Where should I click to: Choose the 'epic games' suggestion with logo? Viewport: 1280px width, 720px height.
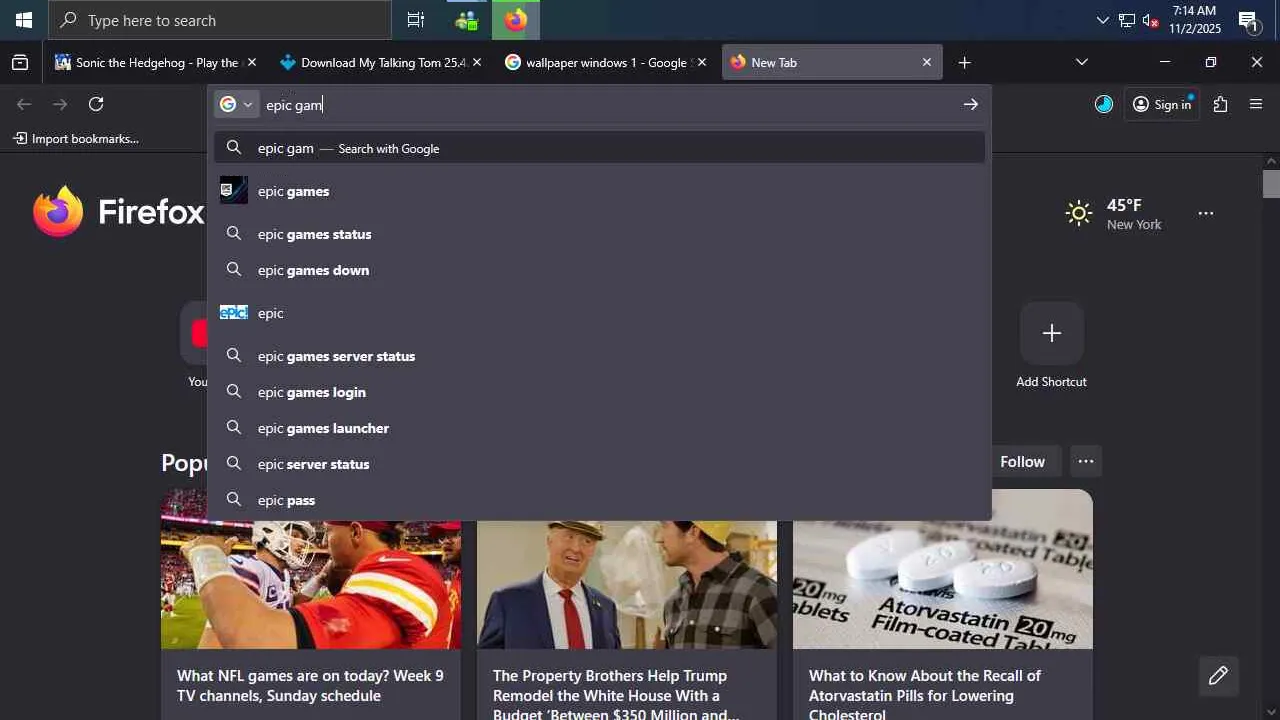point(600,191)
